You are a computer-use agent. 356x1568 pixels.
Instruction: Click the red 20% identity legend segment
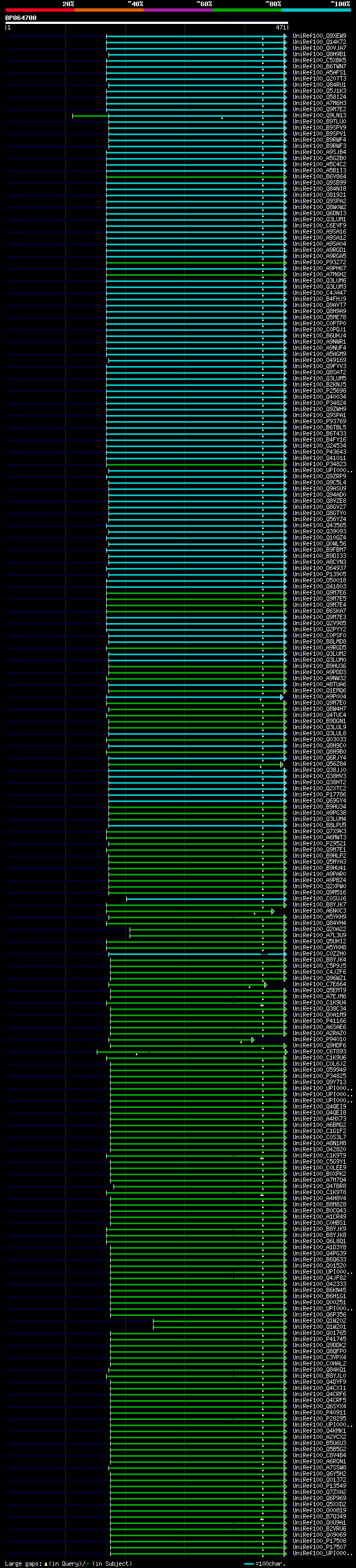(x=39, y=10)
